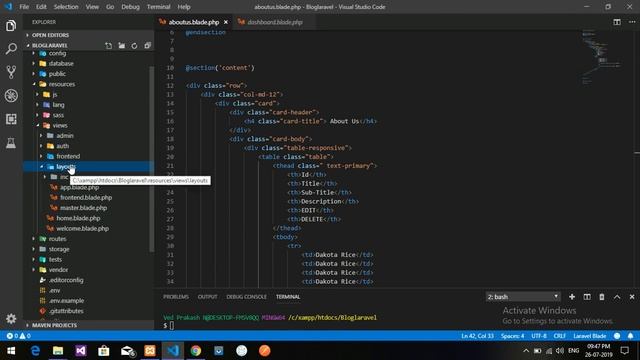
Task: Expand the OPEN EDITORS section
Action: pyautogui.click(x=50, y=35)
